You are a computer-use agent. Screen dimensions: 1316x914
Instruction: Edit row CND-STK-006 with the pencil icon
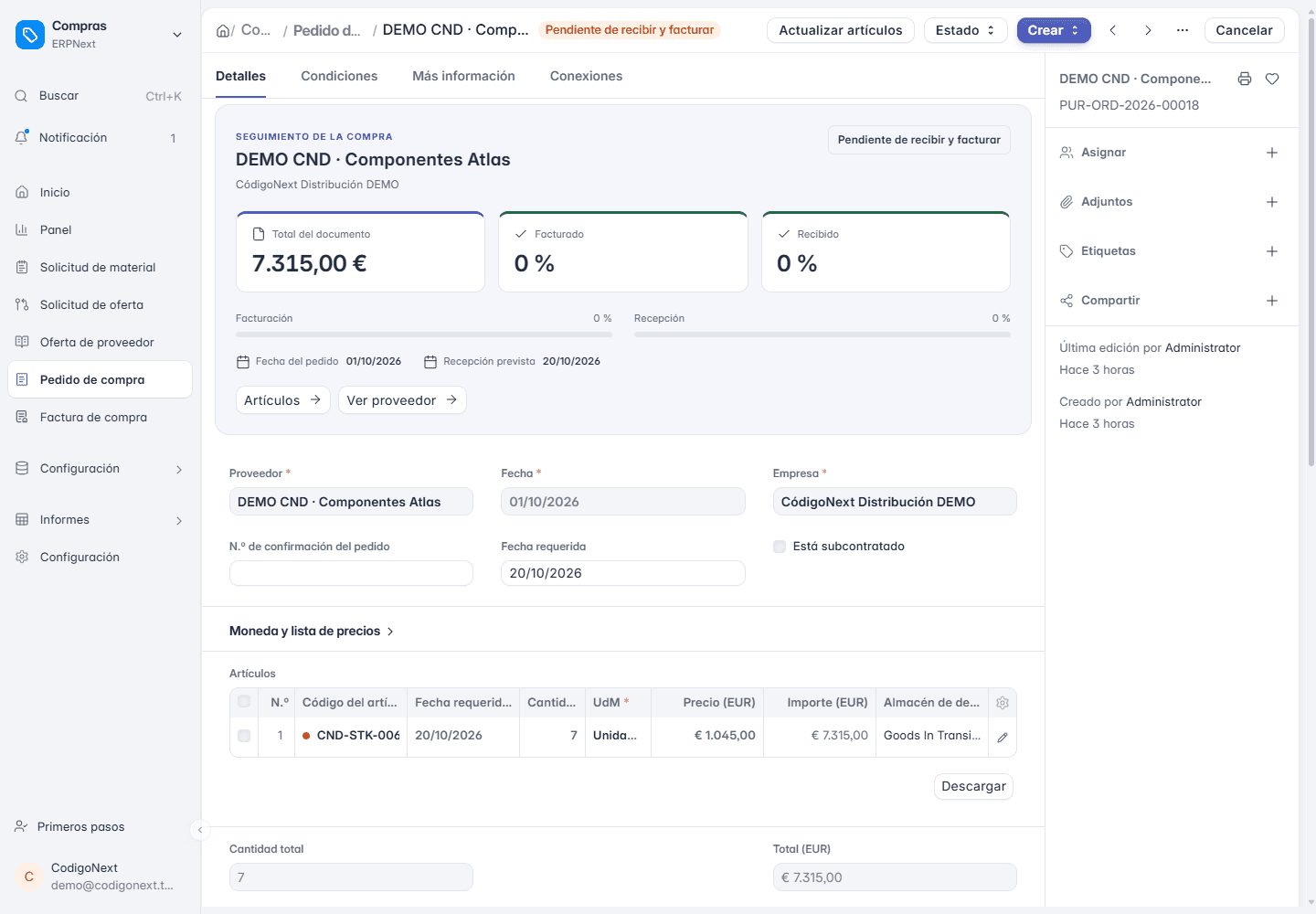point(1003,737)
